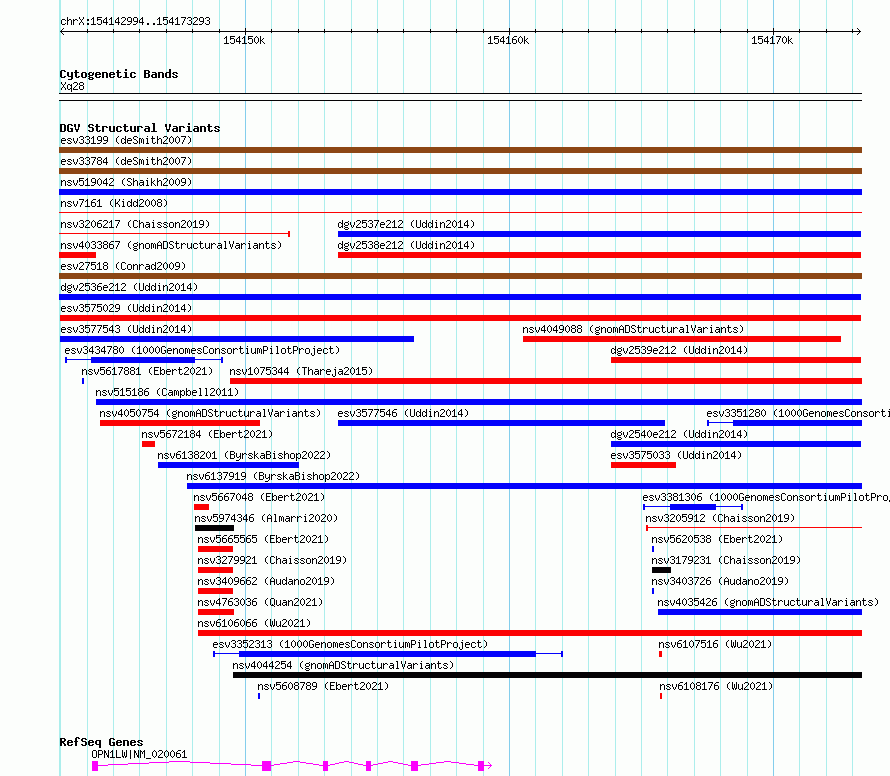This screenshot has width=890, height=776.
Task: Click the nsv4033867 gnomAD variant label
Action: tap(171, 245)
